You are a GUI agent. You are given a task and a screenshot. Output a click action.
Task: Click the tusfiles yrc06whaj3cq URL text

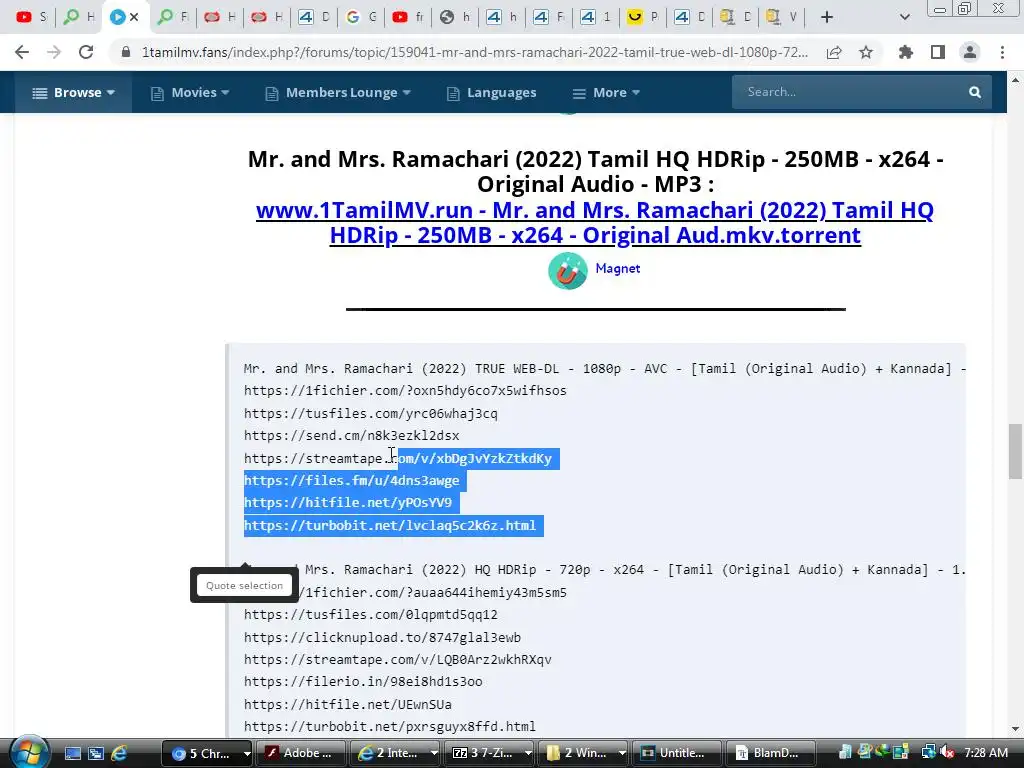point(370,413)
